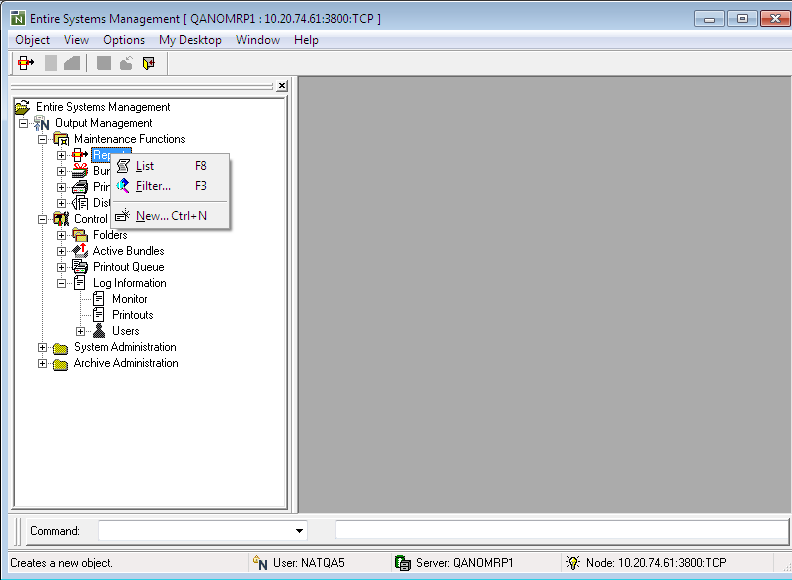The image size is (792, 580).
Task: Open the View menu
Action: (x=76, y=40)
